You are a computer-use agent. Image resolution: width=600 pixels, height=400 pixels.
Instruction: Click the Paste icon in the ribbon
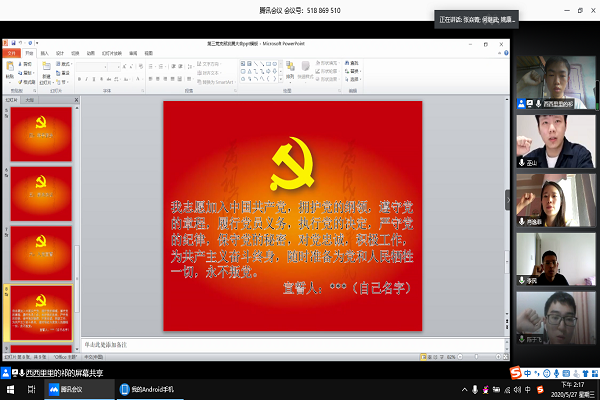tap(11, 70)
